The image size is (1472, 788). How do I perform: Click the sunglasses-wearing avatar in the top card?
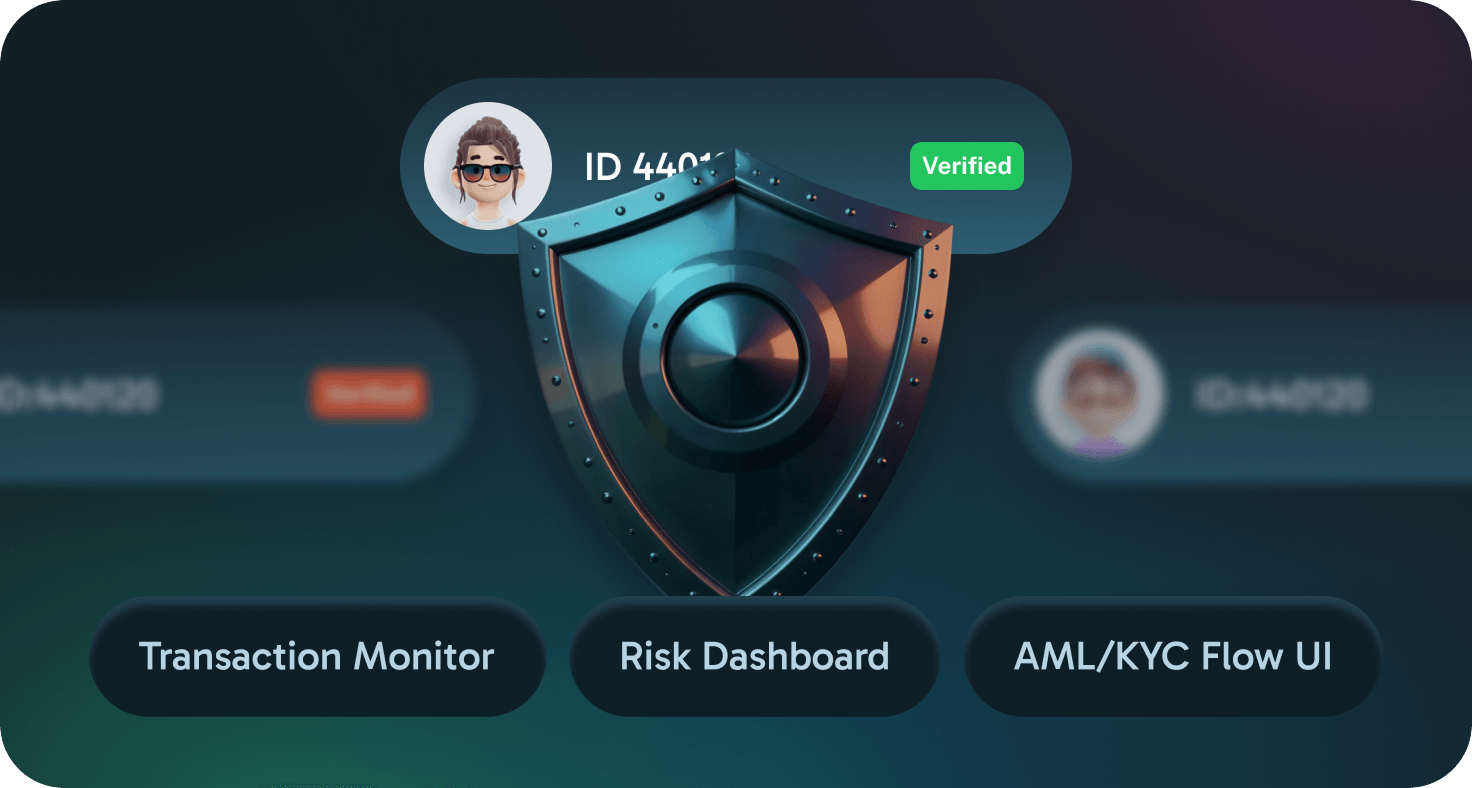coord(488,166)
